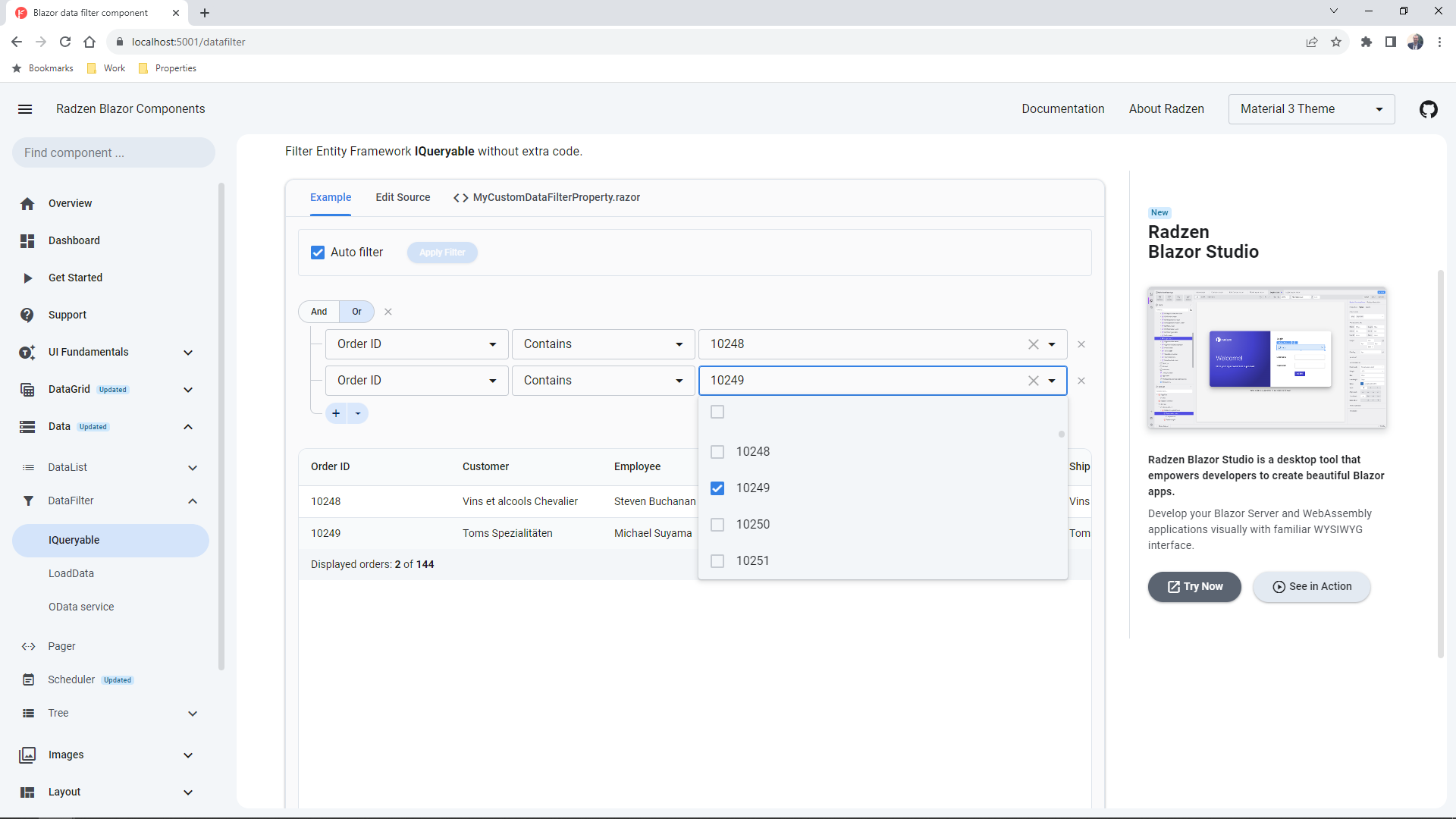The image size is (1456, 819).
Task: Click the Scheduler calendar icon
Action: tap(28, 679)
